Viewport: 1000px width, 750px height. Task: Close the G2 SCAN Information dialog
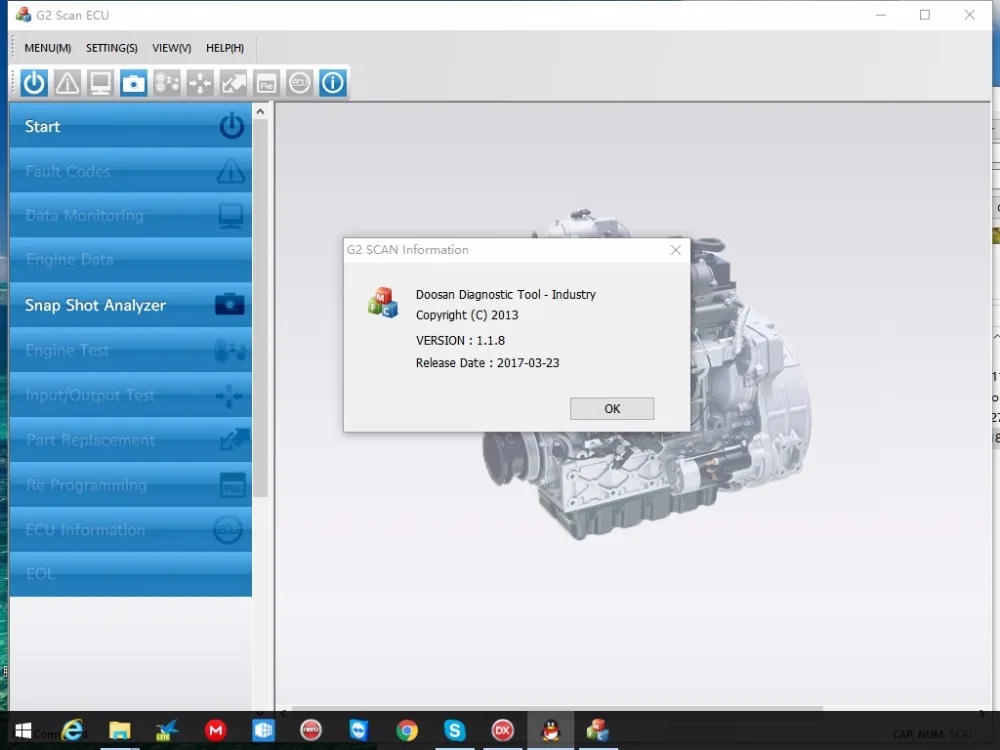coord(675,250)
